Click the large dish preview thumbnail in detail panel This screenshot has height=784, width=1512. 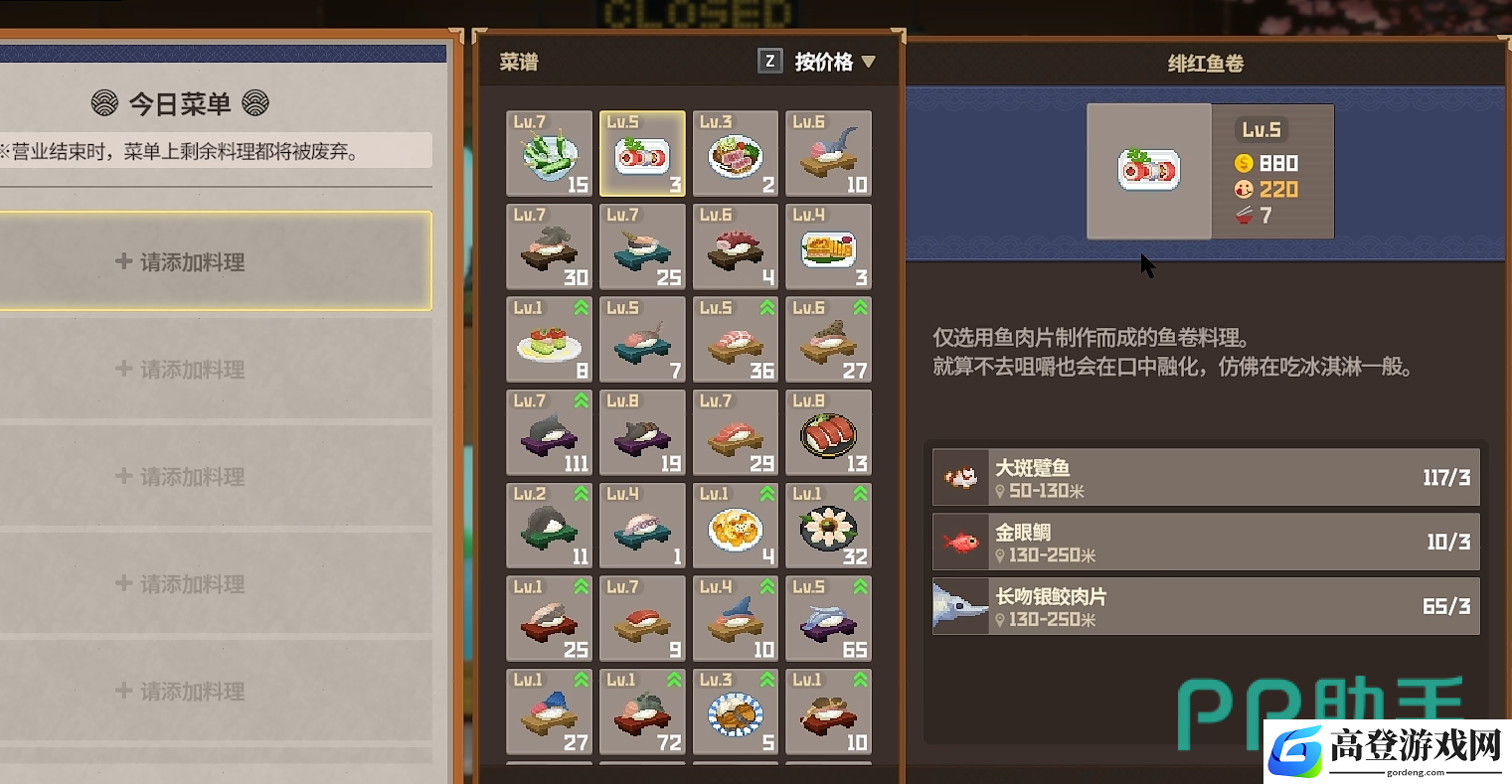(1149, 171)
